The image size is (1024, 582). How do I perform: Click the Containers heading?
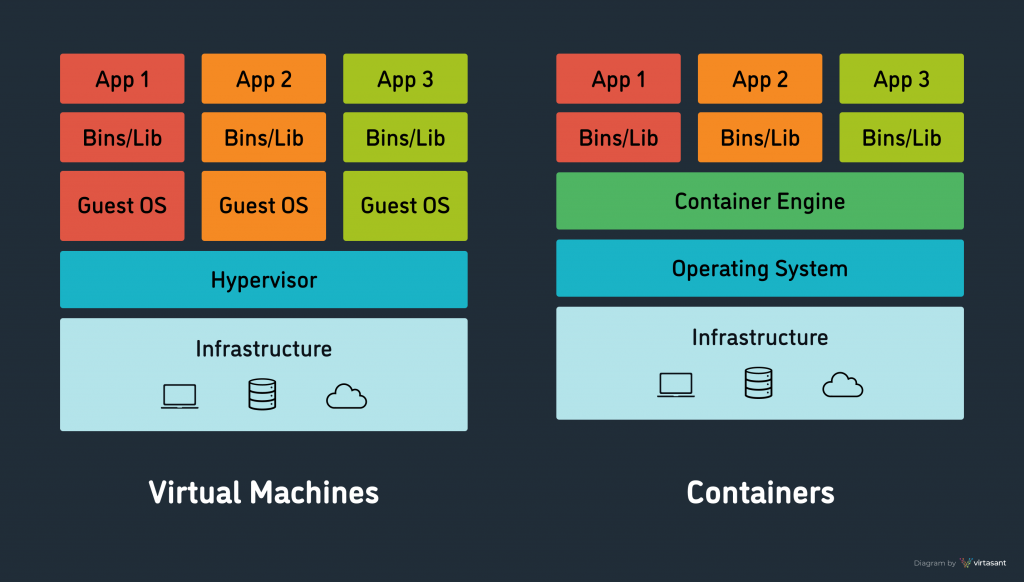coord(760,492)
